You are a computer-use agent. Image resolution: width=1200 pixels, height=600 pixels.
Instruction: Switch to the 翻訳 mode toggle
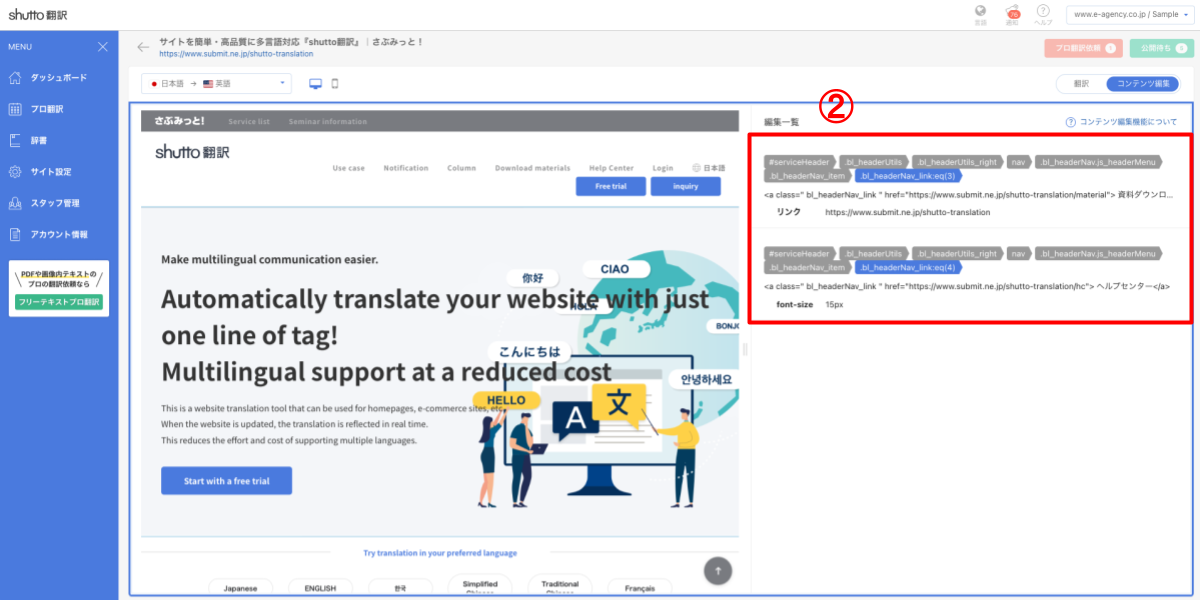click(x=1081, y=84)
